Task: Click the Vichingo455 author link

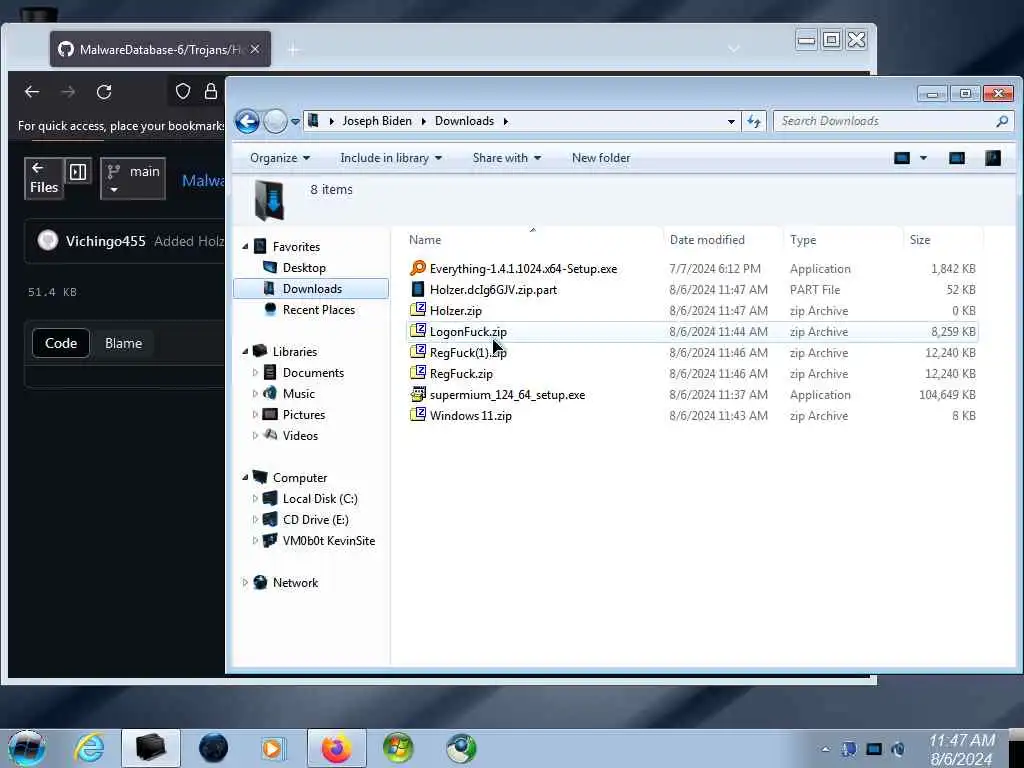Action: click(105, 241)
